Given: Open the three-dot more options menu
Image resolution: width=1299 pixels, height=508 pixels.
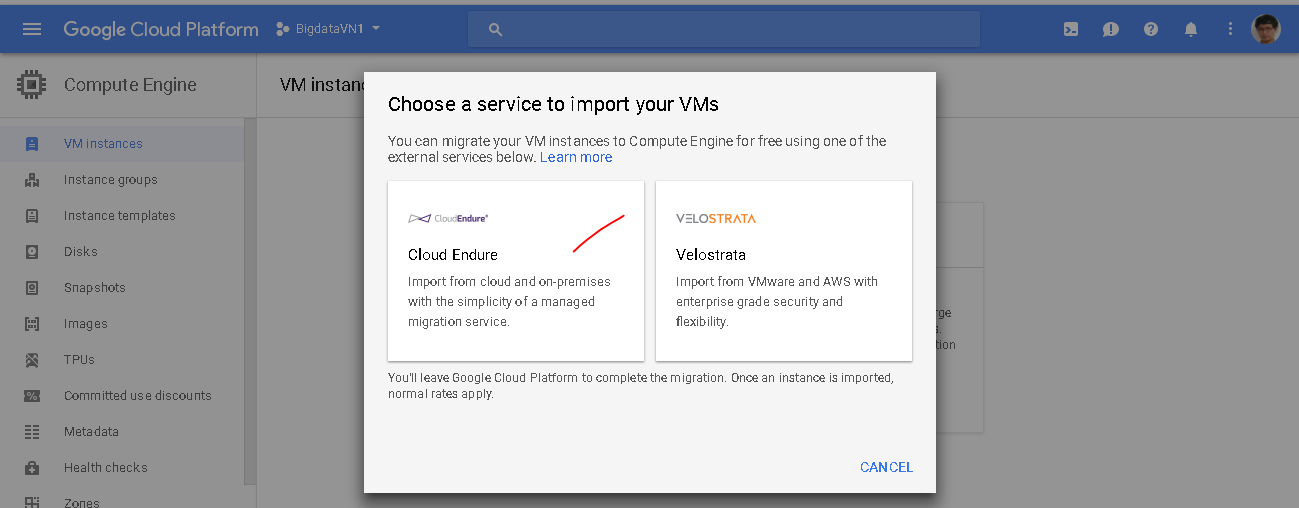Looking at the screenshot, I should pos(1231,29).
